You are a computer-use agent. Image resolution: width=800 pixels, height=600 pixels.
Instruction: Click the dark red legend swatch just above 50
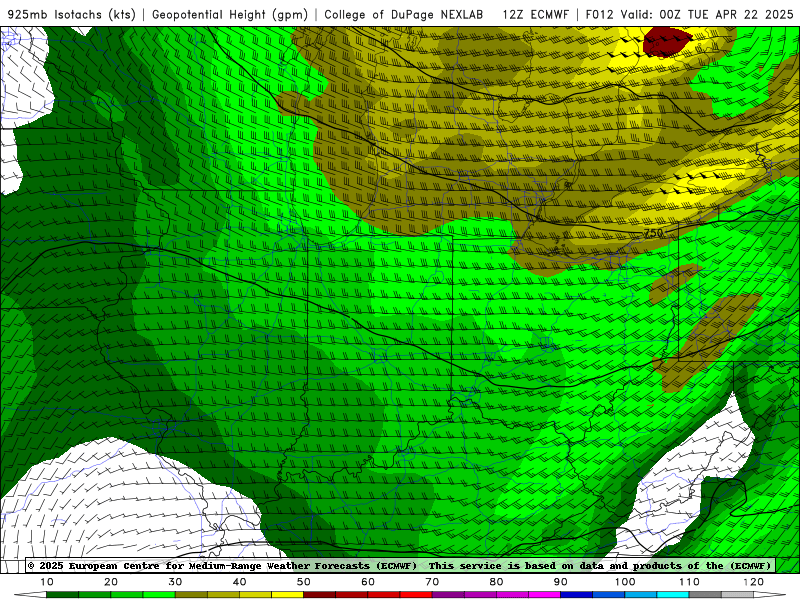pos(319,595)
